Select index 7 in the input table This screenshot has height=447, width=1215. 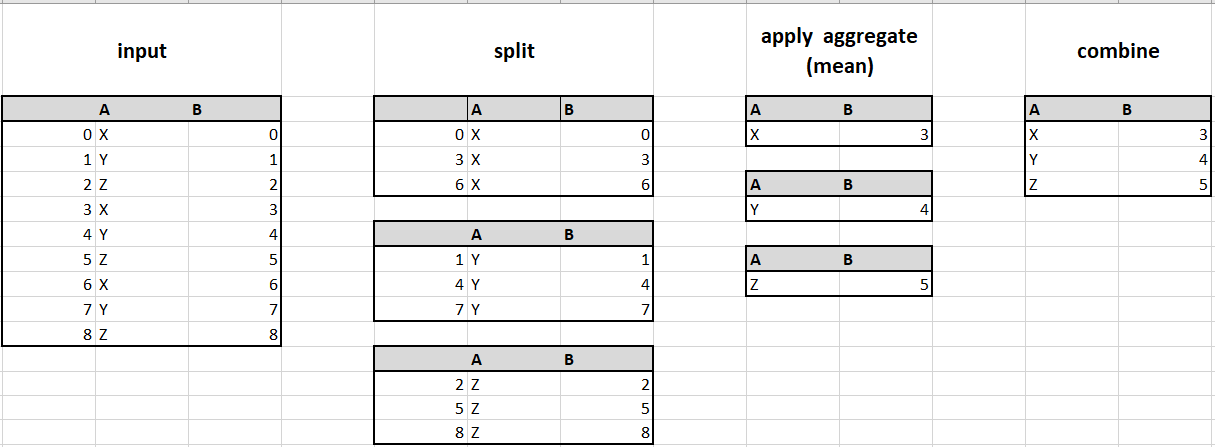88,310
